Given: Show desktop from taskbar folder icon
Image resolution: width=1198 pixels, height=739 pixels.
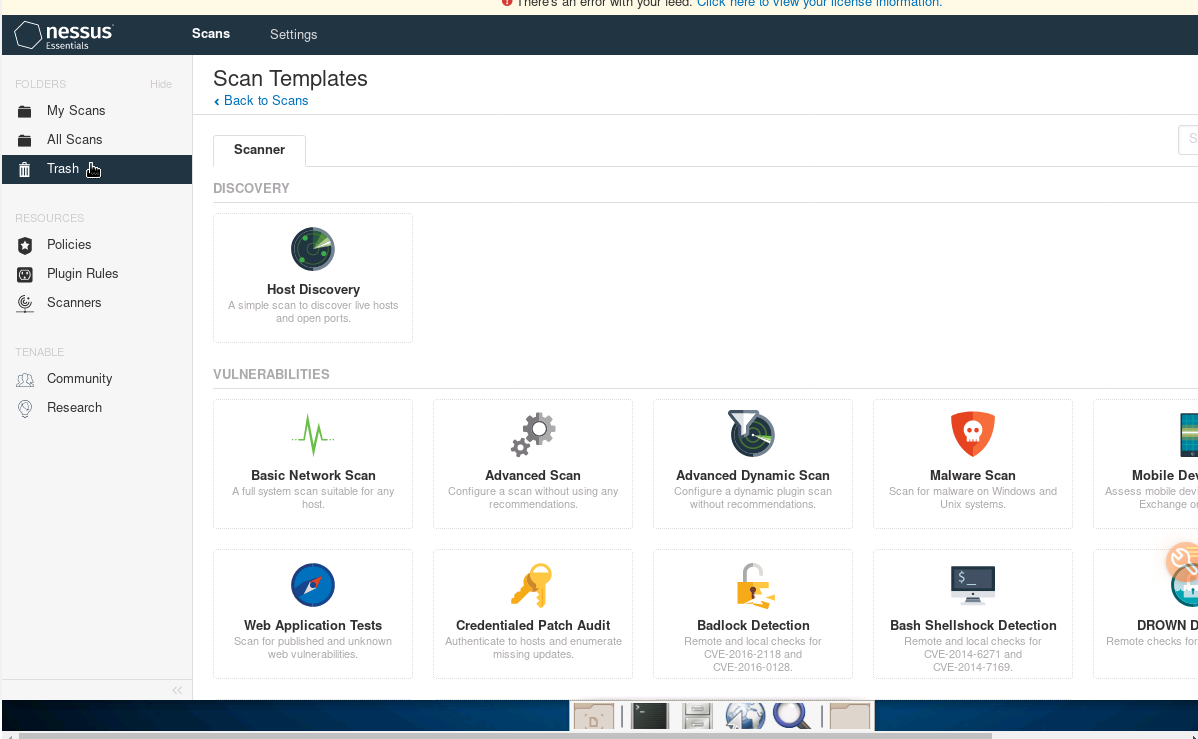Looking at the screenshot, I should 594,717.
